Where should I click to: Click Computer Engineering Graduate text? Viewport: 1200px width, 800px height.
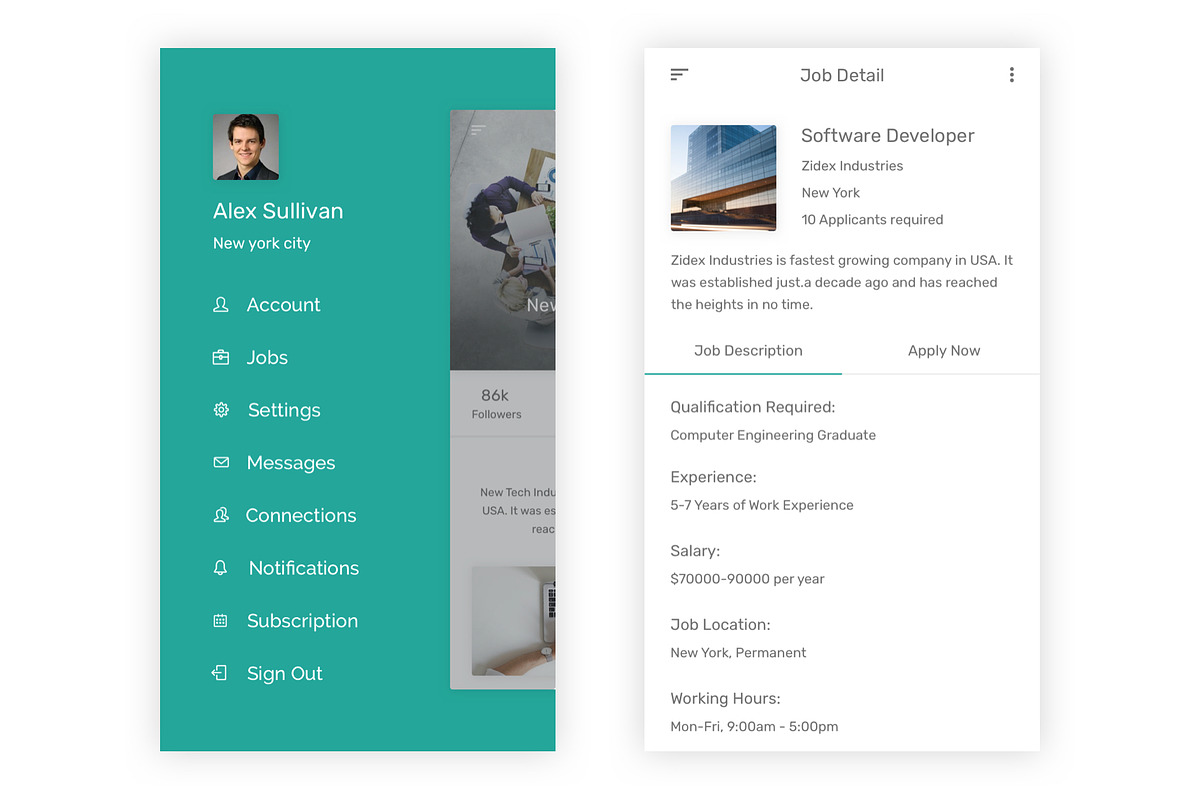773,435
